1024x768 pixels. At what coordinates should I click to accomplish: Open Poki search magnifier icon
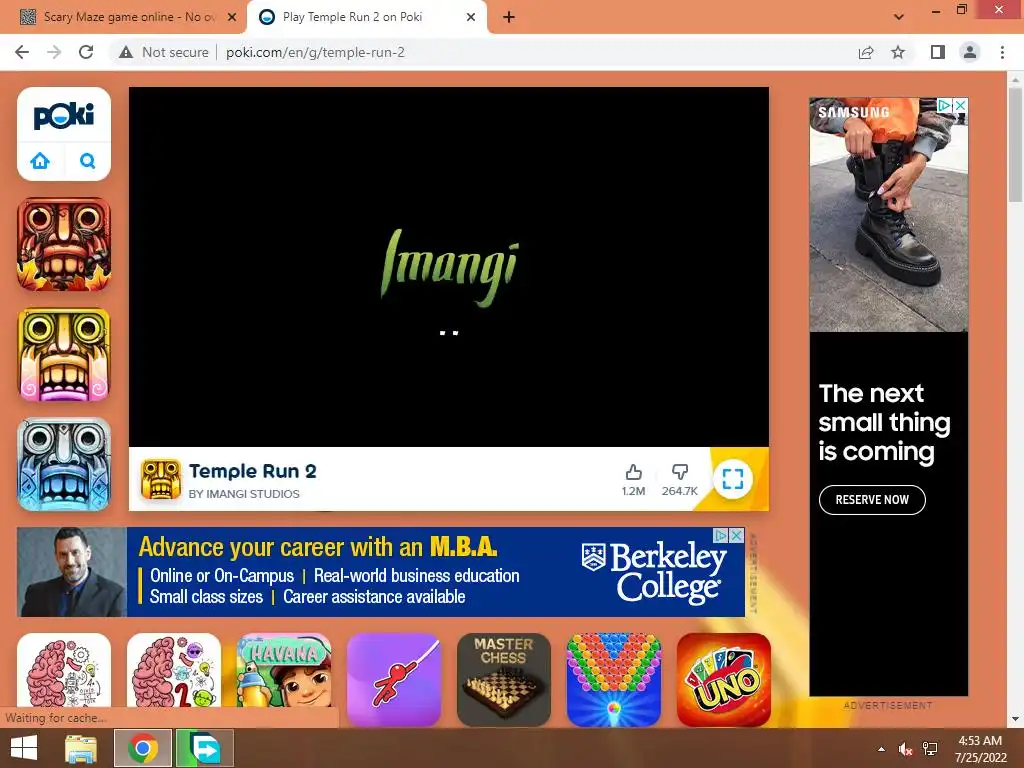(x=88, y=161)
